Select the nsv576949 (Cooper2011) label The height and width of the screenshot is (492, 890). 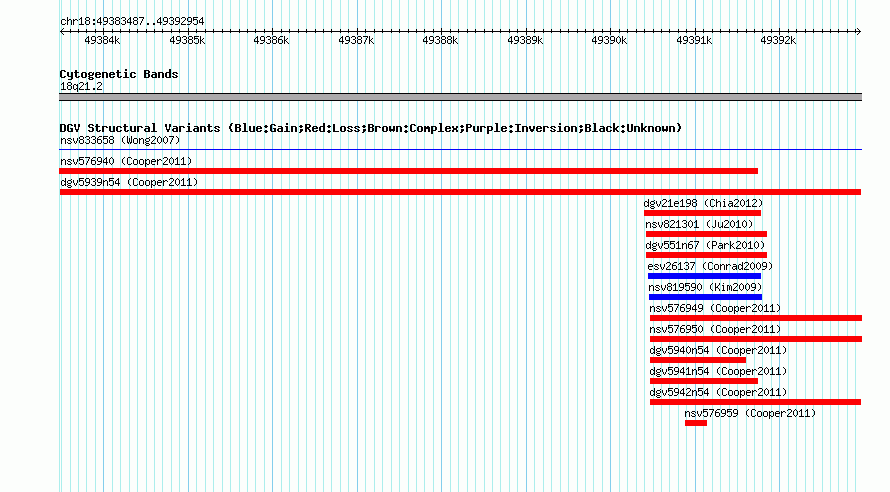coord(715,308)
